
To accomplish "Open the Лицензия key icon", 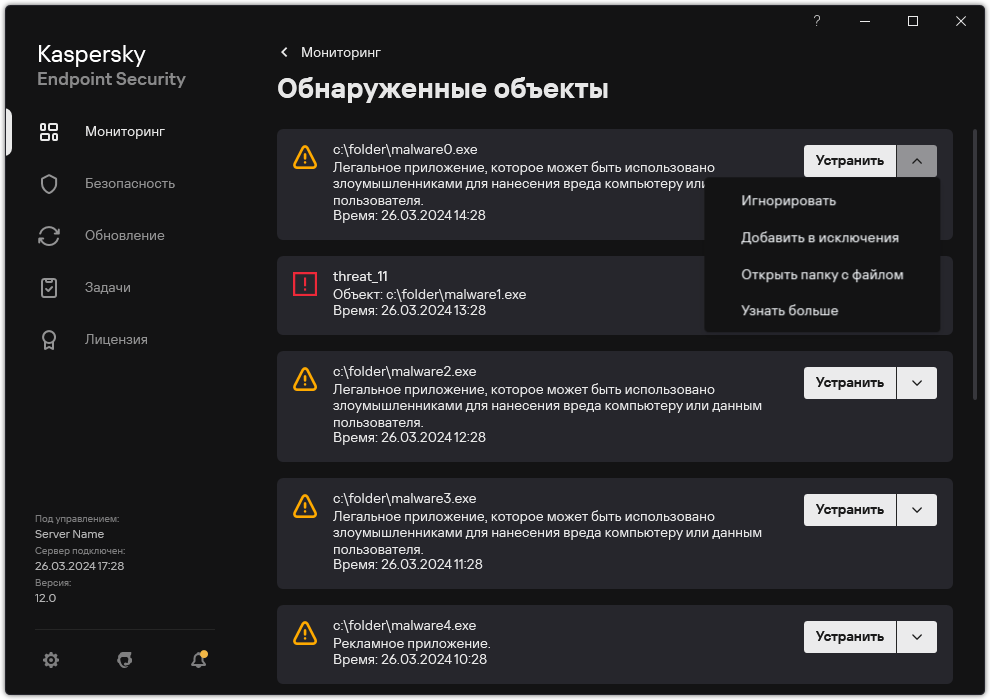I will (x=49, y=339).
